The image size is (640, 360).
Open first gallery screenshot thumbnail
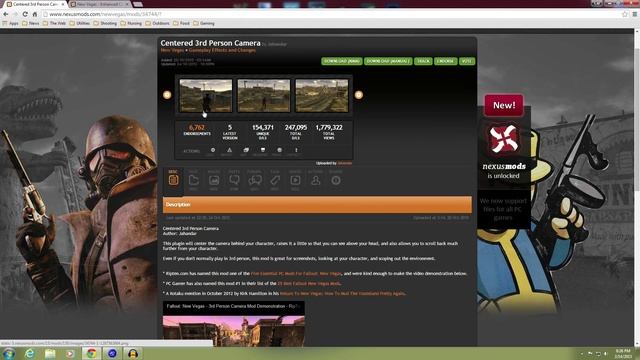[206, 96]
